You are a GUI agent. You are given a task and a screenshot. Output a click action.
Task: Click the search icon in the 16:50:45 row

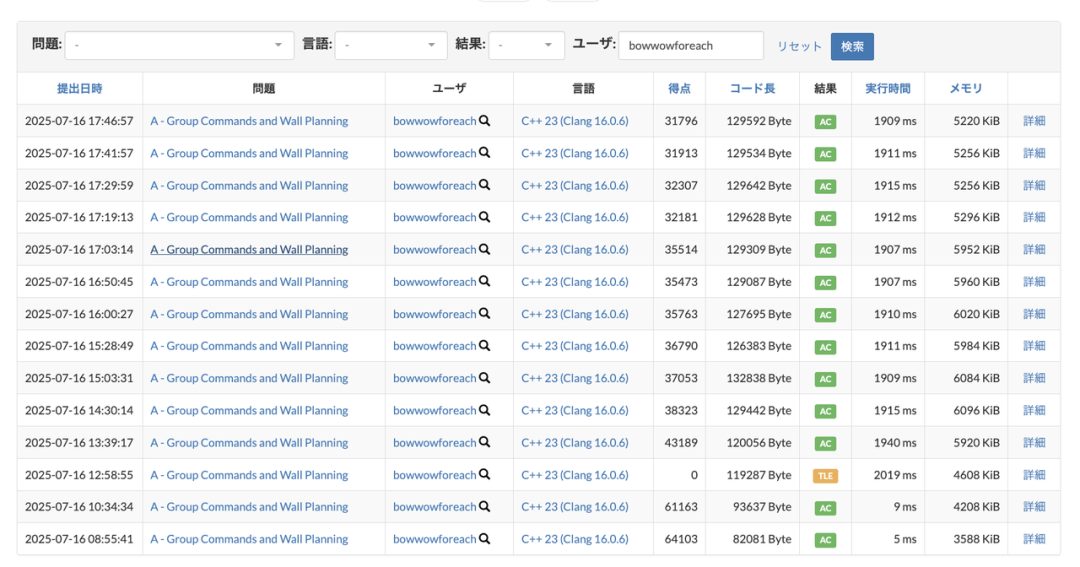(485, 282)
